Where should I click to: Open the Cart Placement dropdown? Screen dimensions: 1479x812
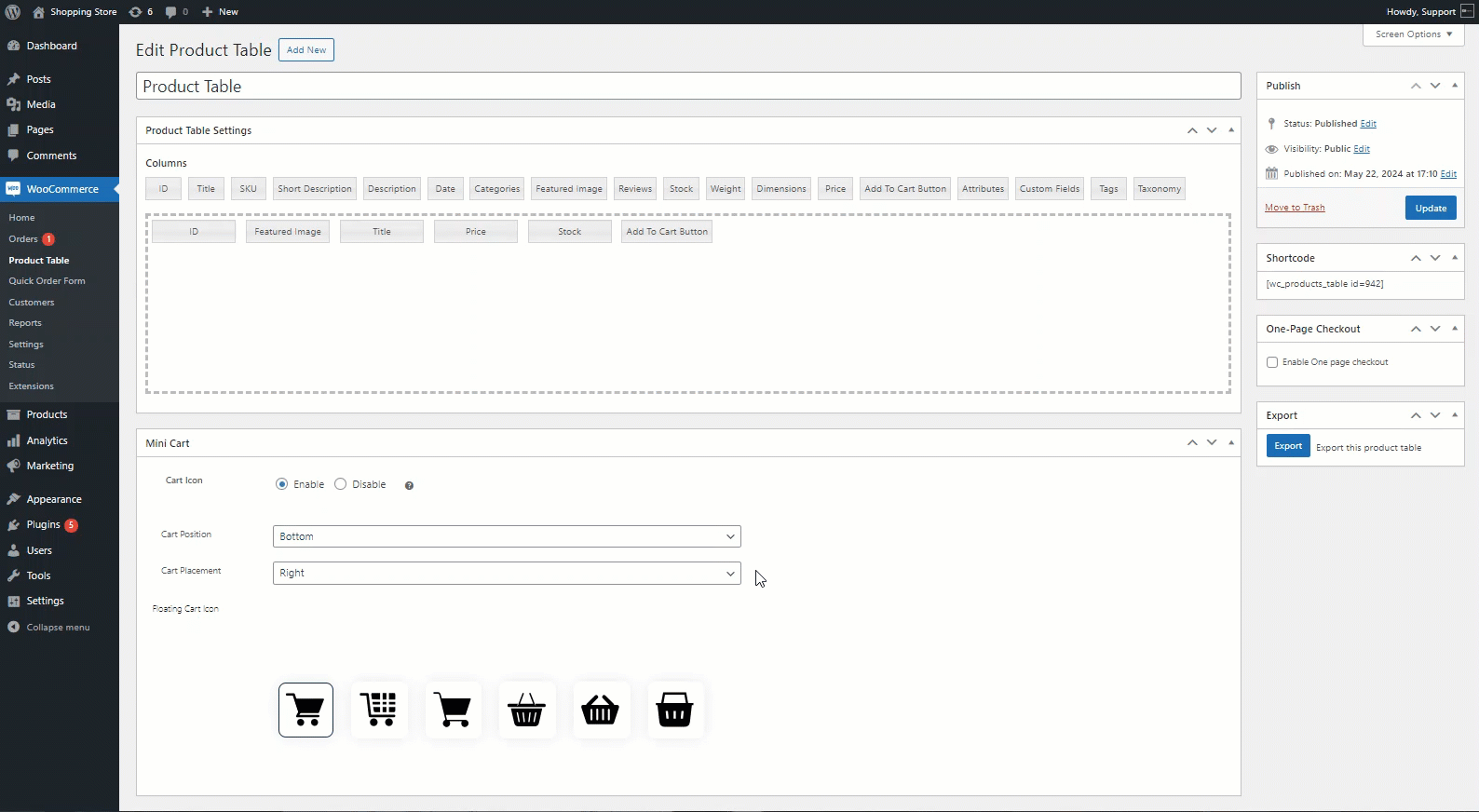pos(507,573)
